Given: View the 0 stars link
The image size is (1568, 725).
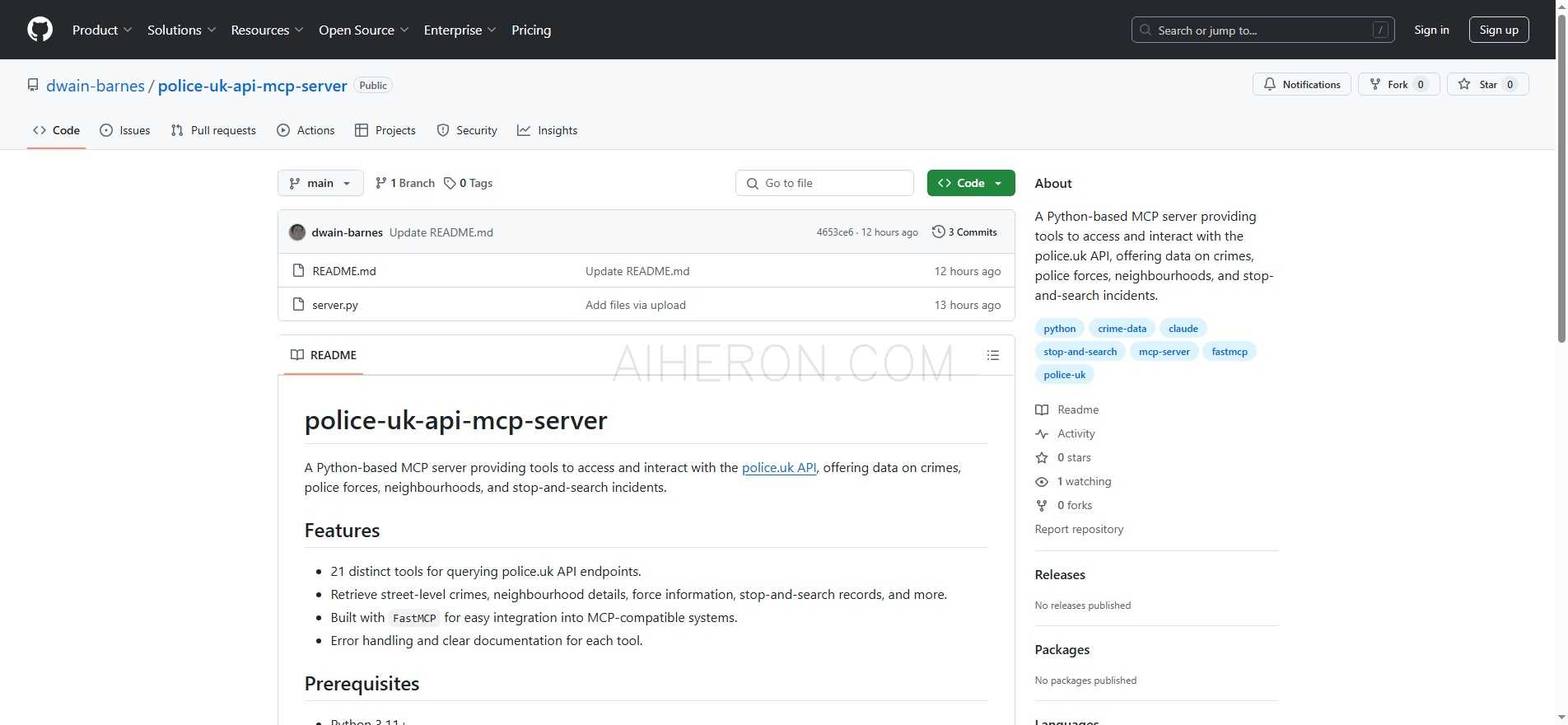Looking at the screenshot, I should 1063,457.
